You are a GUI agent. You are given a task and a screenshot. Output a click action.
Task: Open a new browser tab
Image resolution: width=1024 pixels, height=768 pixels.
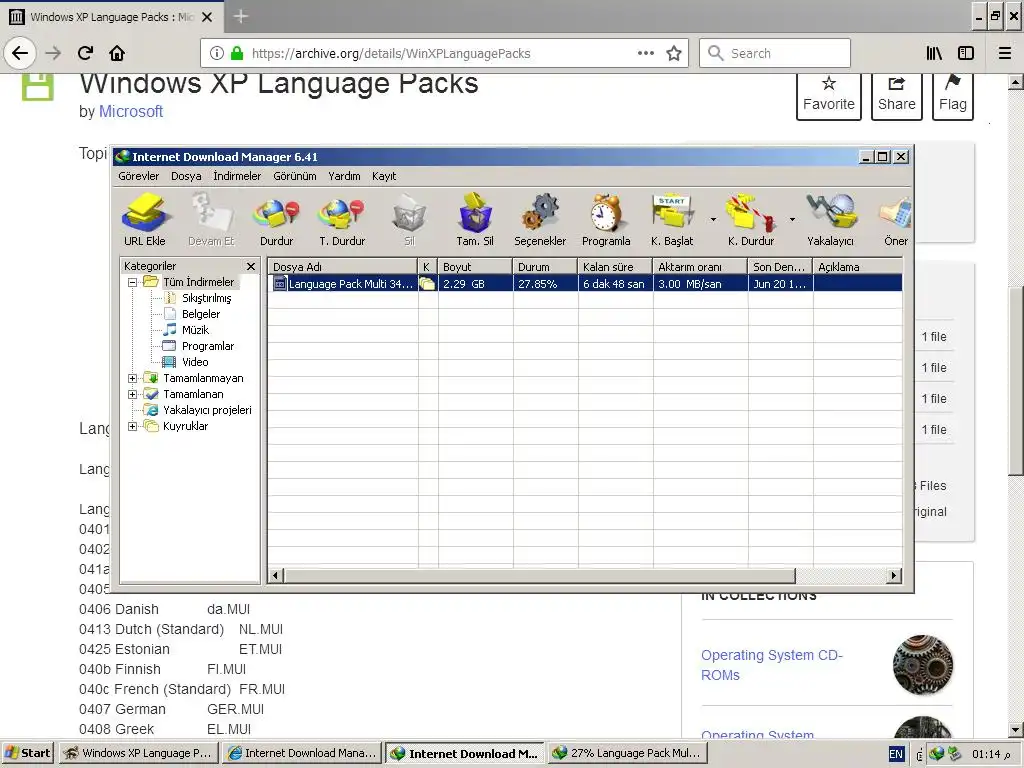(240, 16)
